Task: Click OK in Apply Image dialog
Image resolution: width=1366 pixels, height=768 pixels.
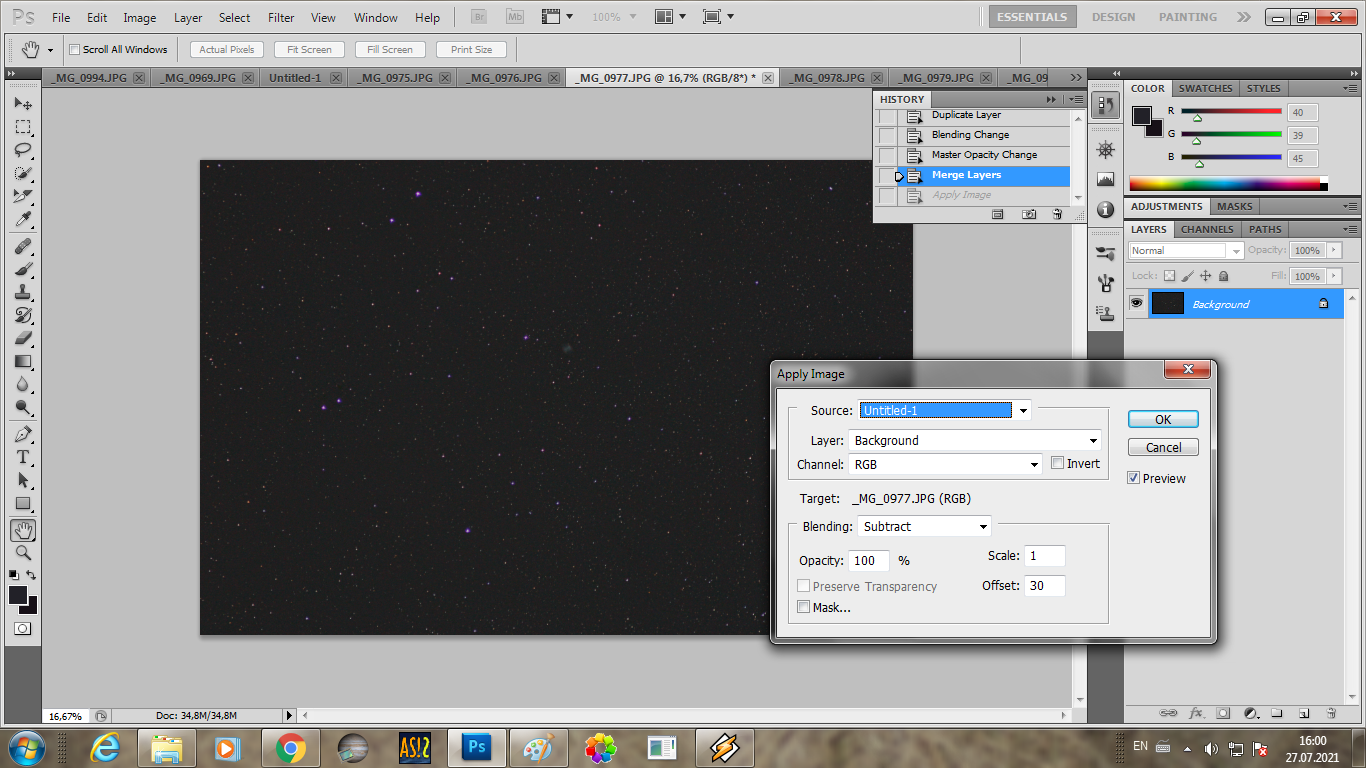Action: point(1163,419)
